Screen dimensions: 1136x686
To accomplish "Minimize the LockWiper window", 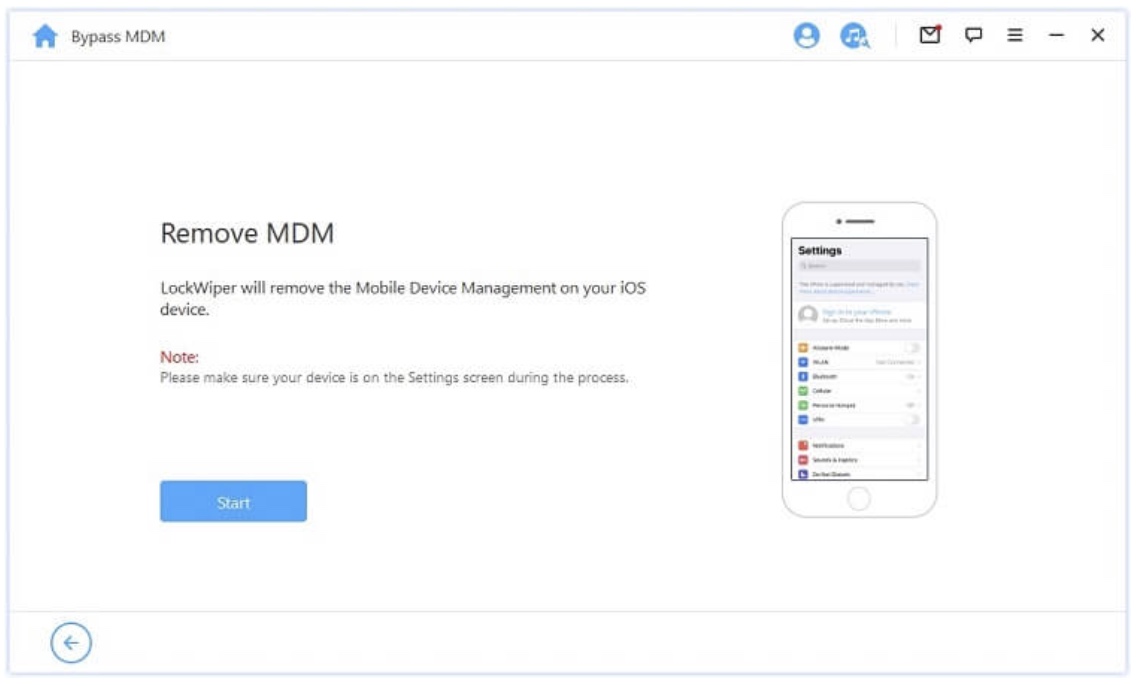I will pyautogui.click(x=1056, y=35).
